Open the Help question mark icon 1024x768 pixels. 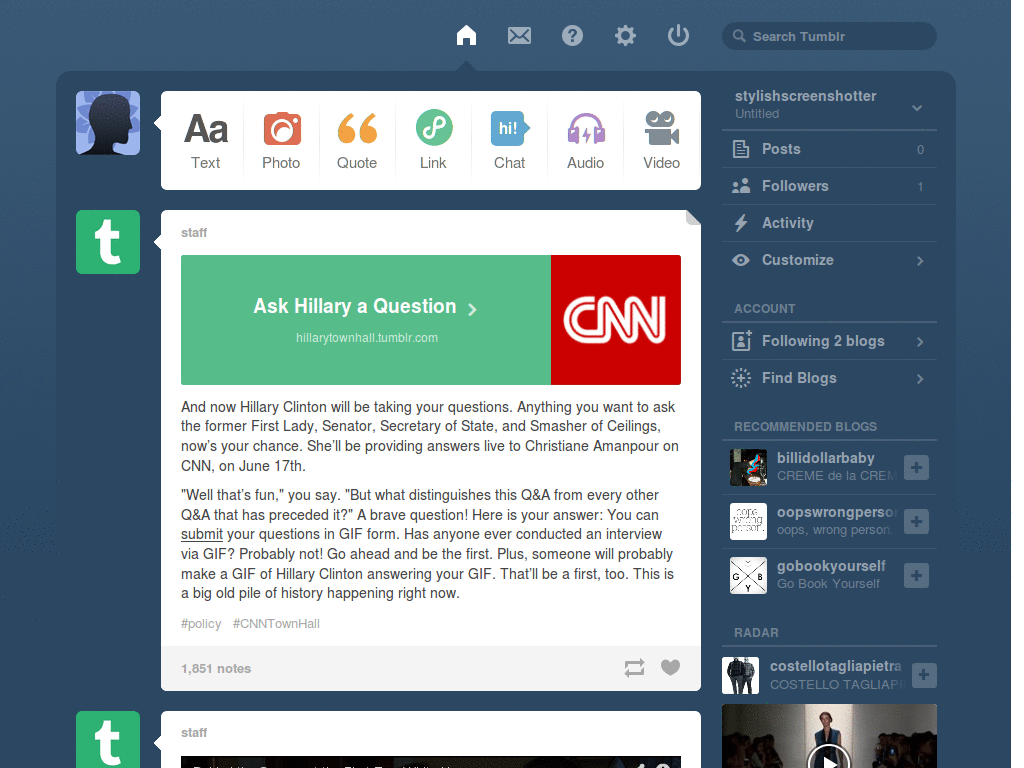click(x=572, y=35)
